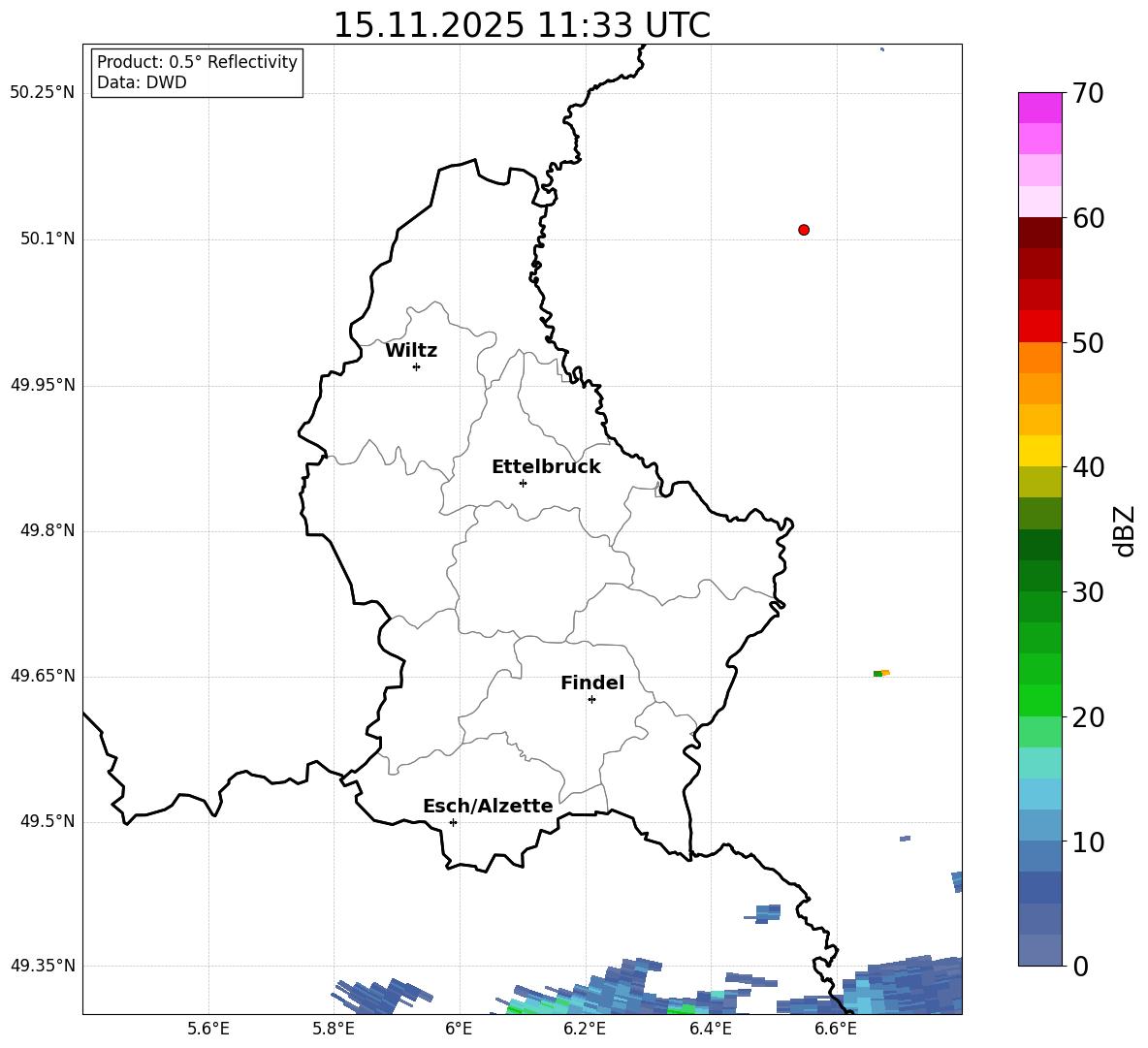Image resolution: width=1148 pixels, height=1048 pixels.
Task: Click the 'Data: DWD' text
Action: 142,82
